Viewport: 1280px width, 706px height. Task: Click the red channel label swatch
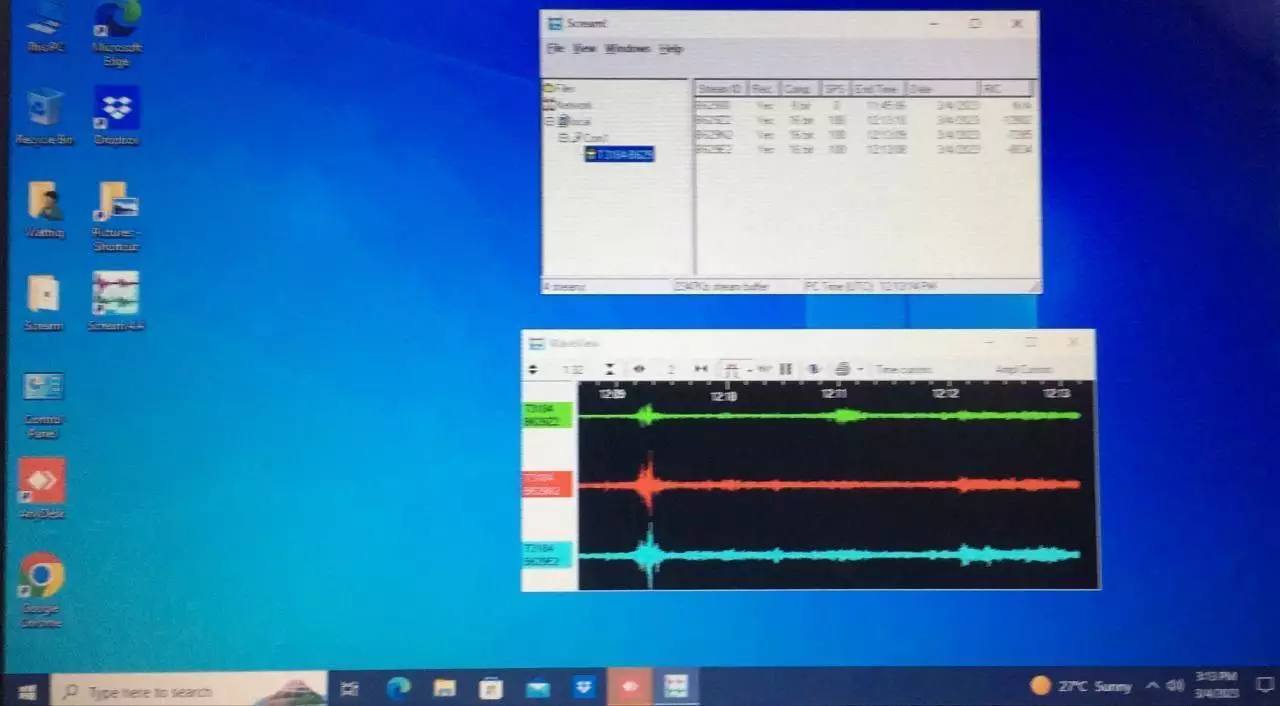547,484
